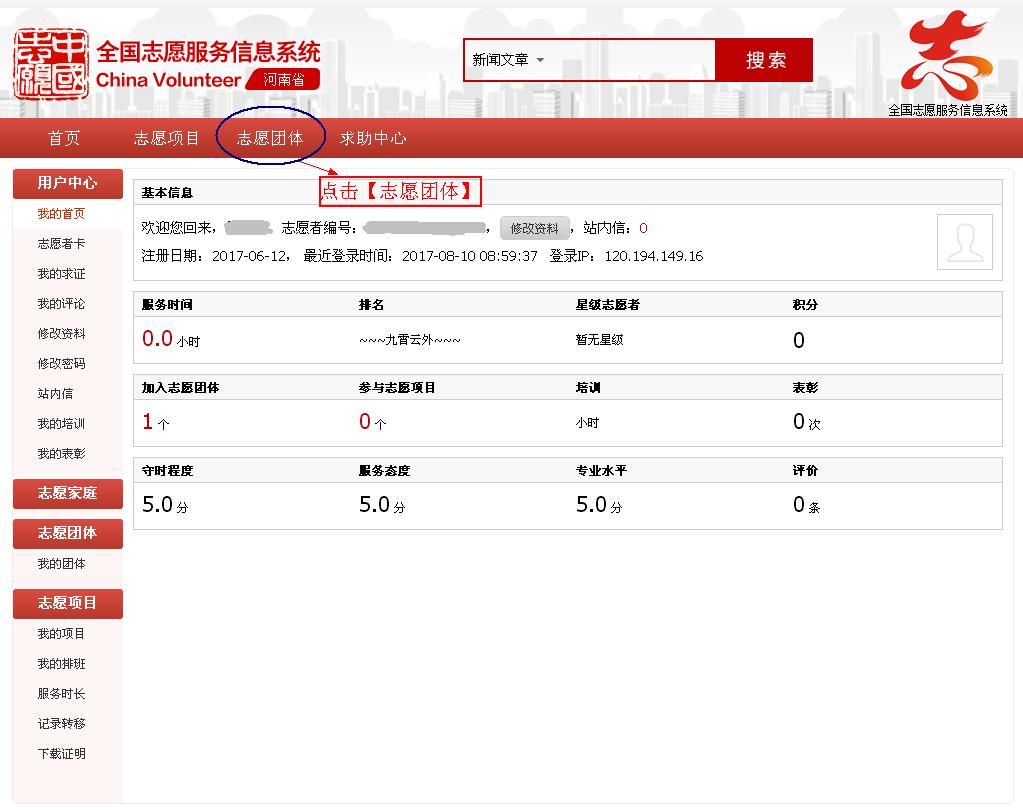Open the 志愿项目 navigation tab
The height and width of the screenshot is (810, 1023).
pos(167,138)
